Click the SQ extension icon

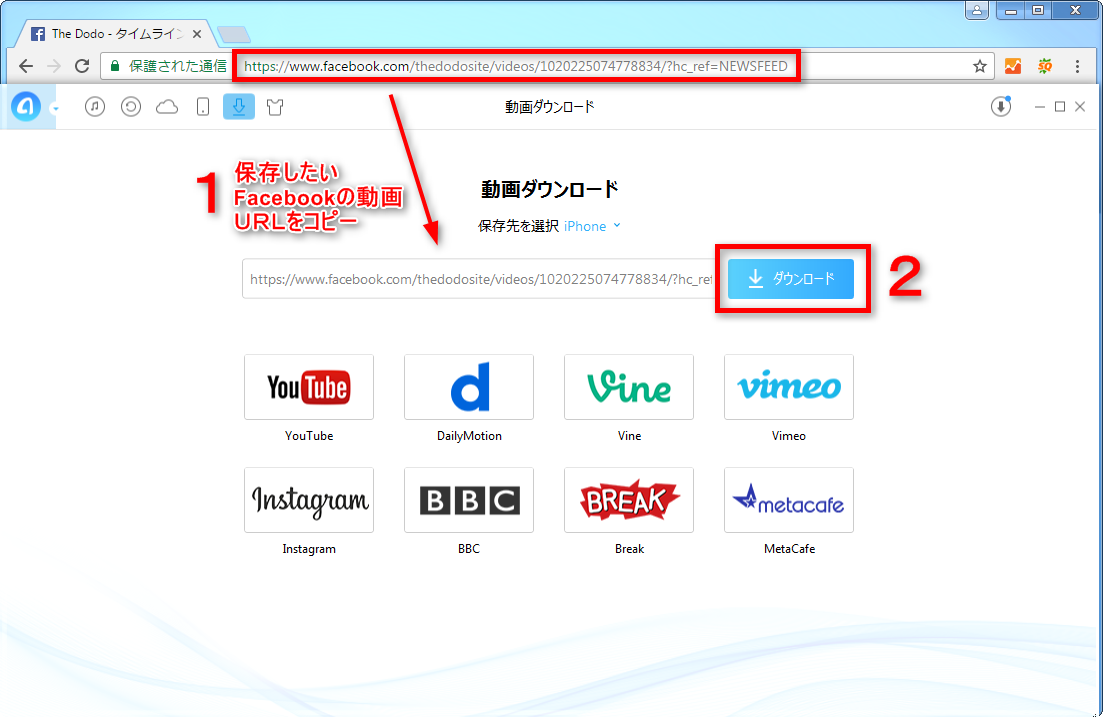[1045, 66]
